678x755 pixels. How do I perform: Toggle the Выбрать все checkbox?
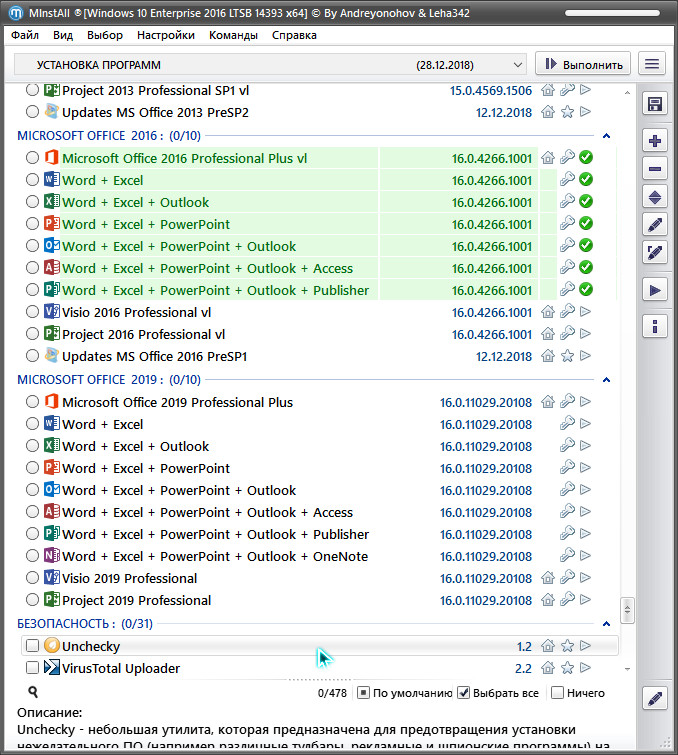(464, 693)
